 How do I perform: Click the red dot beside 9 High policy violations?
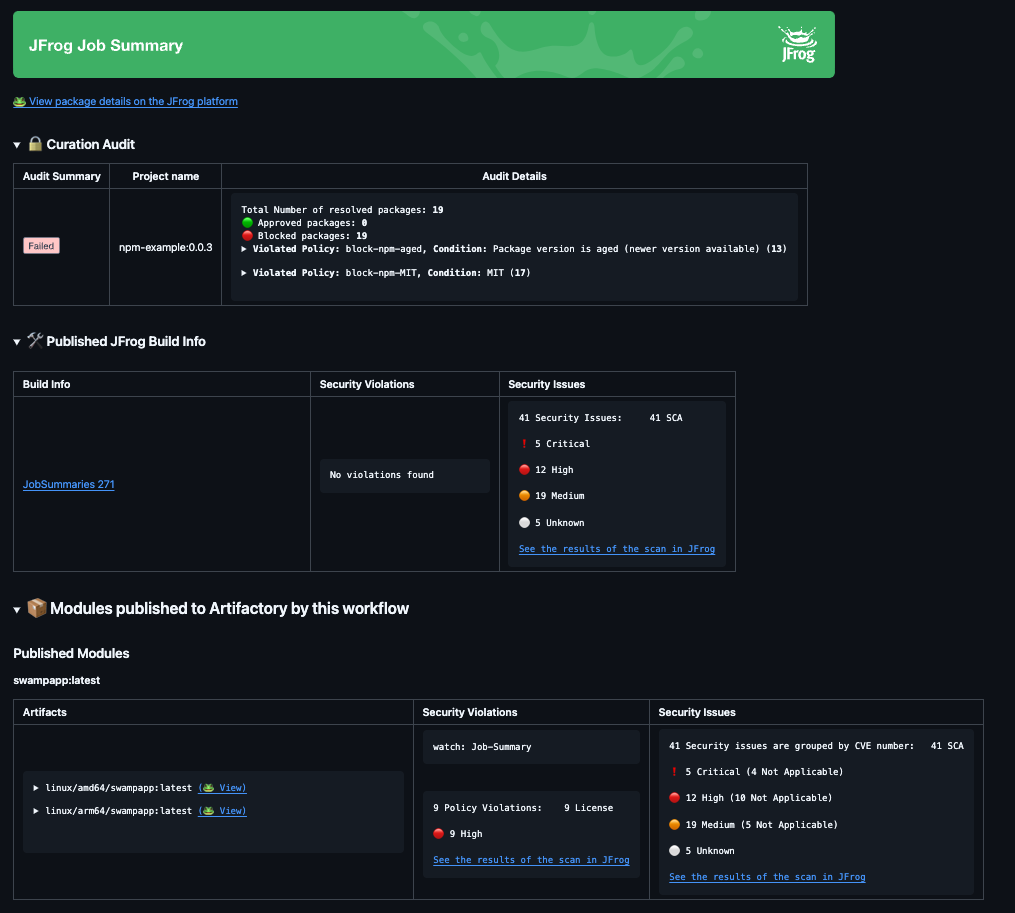coord(438,833)
